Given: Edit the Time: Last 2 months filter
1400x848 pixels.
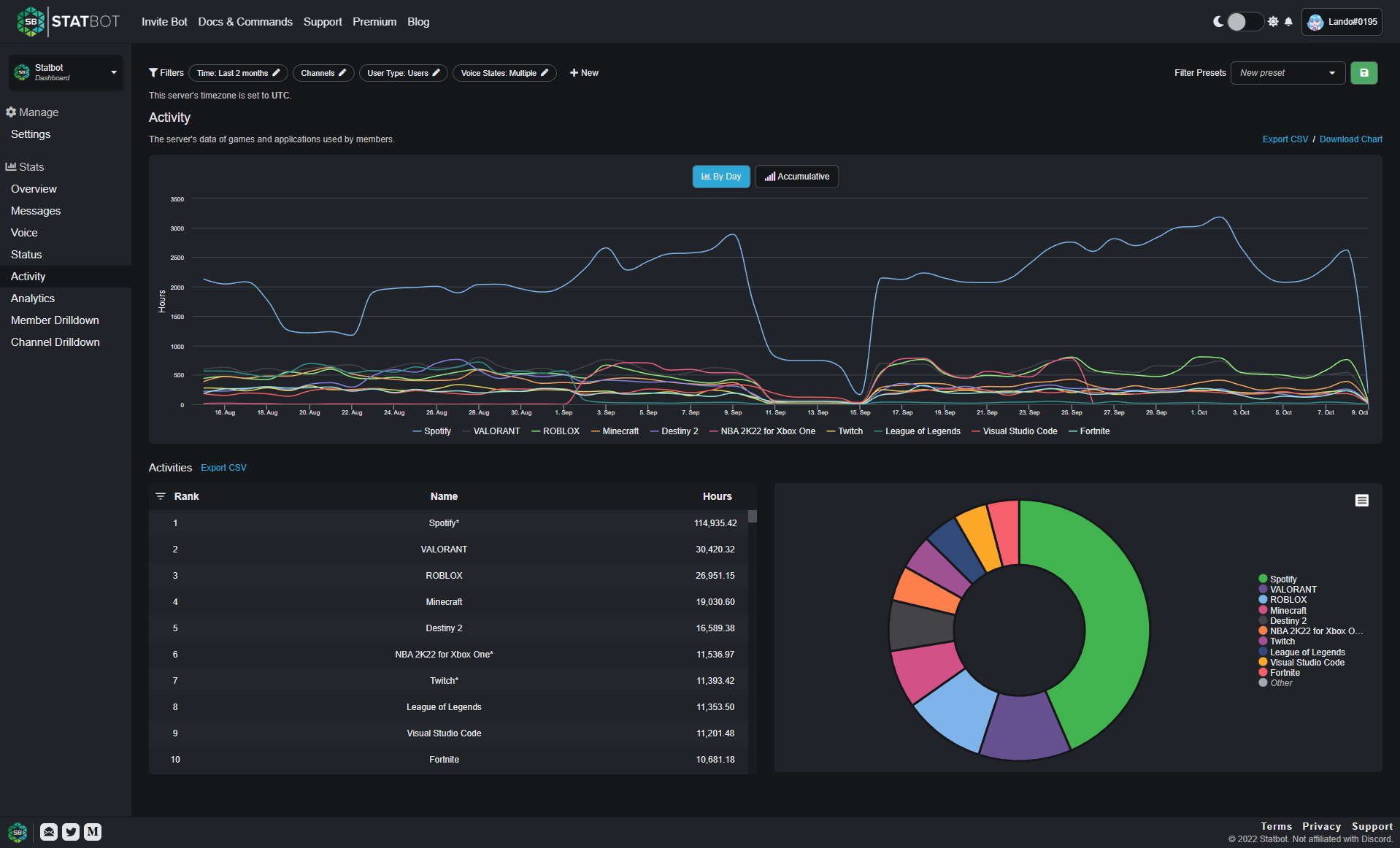Looking at the screenshot, I should (238, 73).
